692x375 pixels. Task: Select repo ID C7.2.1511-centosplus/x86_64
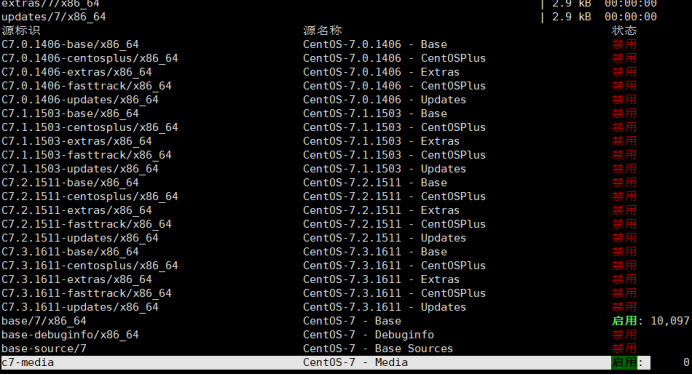(90, 196)
